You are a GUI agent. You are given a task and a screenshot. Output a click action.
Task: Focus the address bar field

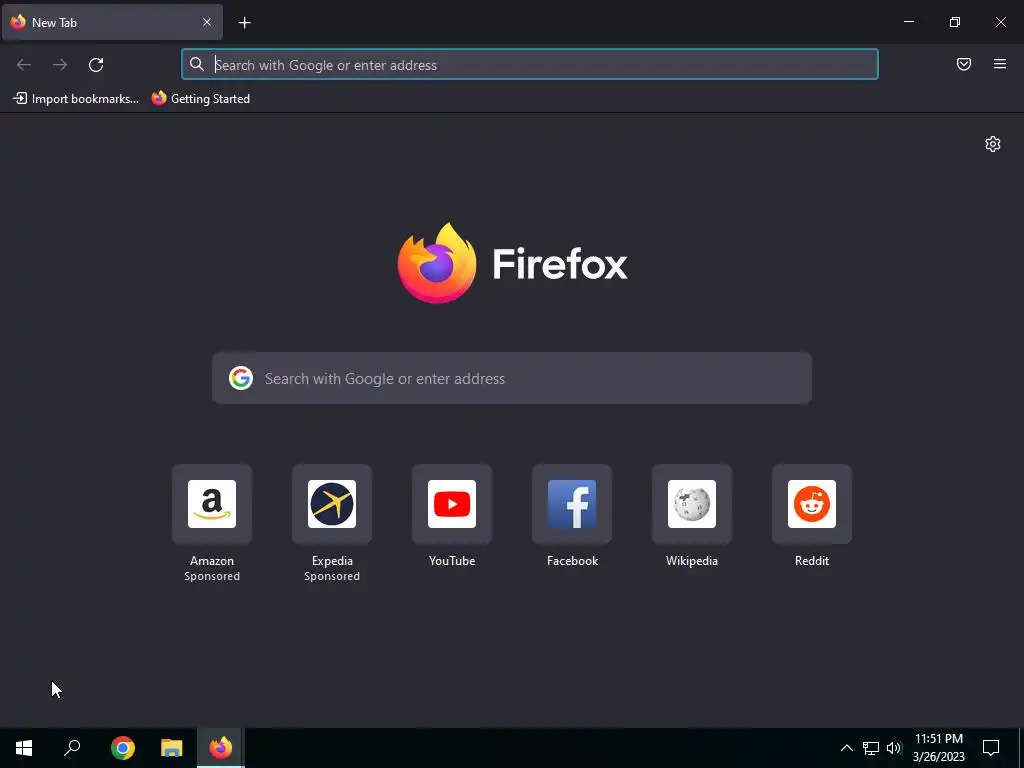(x=530, y=64)
